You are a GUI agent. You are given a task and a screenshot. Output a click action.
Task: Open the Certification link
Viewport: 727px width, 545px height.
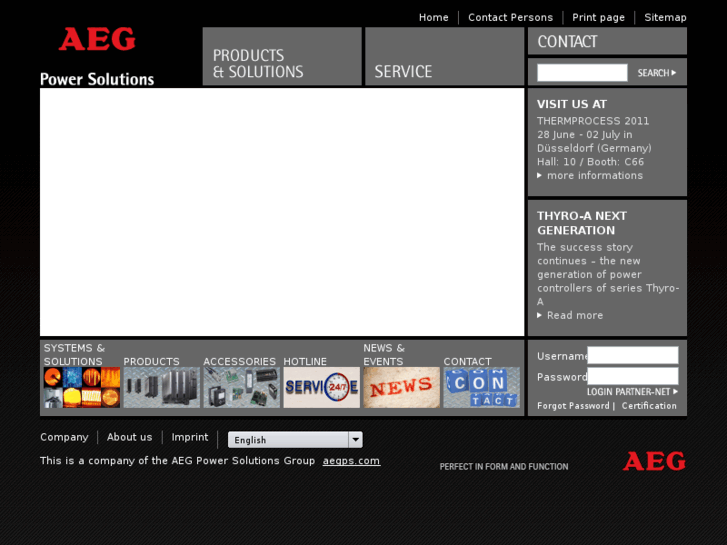649,406
